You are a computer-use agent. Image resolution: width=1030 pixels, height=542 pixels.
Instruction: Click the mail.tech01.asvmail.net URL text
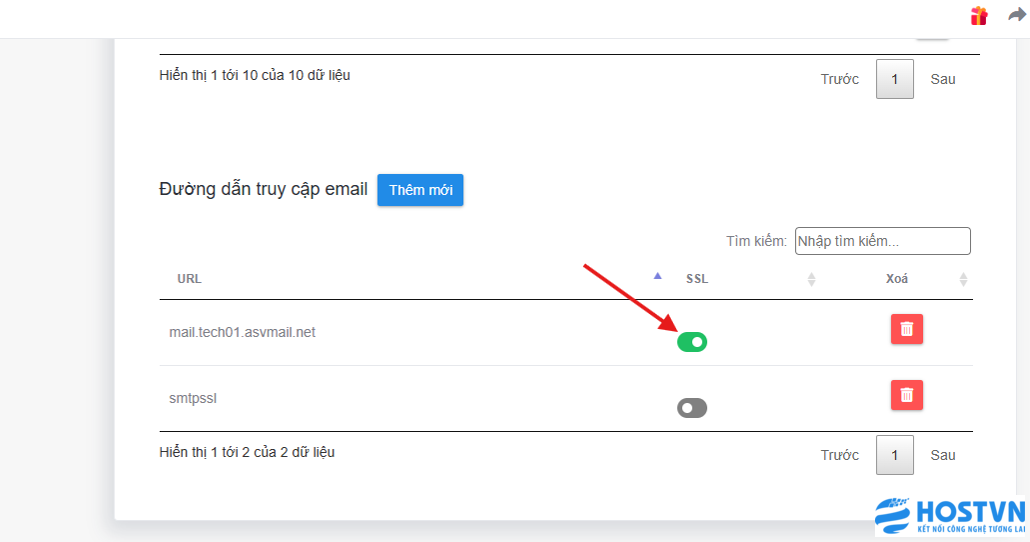coord(242,332)
